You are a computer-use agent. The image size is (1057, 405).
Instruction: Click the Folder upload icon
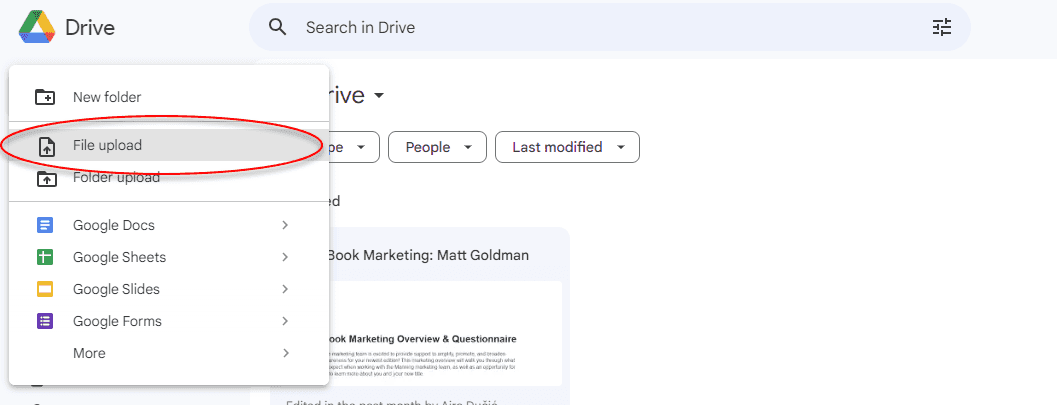point(45,178)
